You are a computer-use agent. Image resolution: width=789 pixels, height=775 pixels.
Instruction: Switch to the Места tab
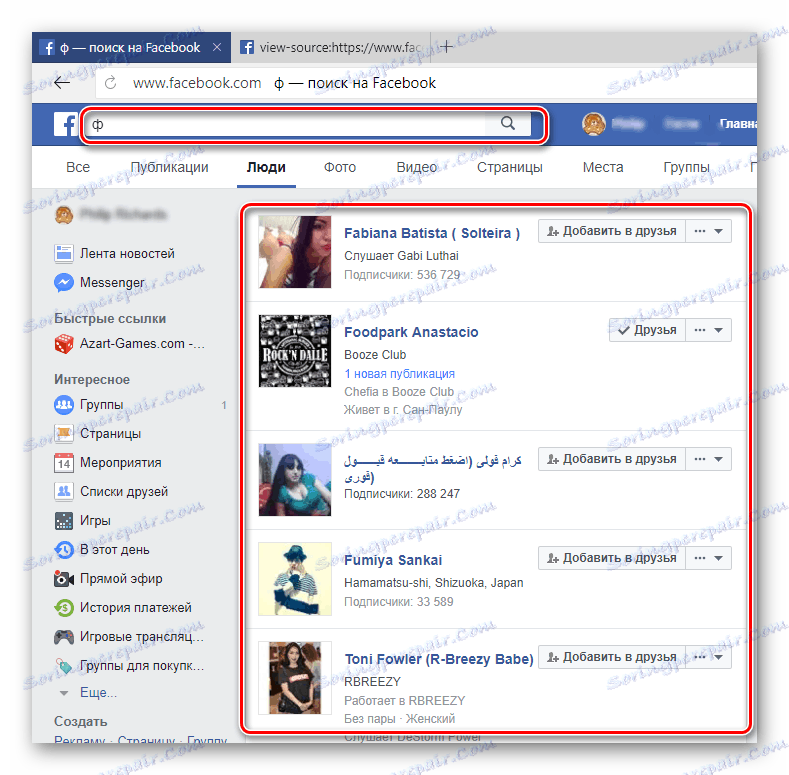pos(603,167)
